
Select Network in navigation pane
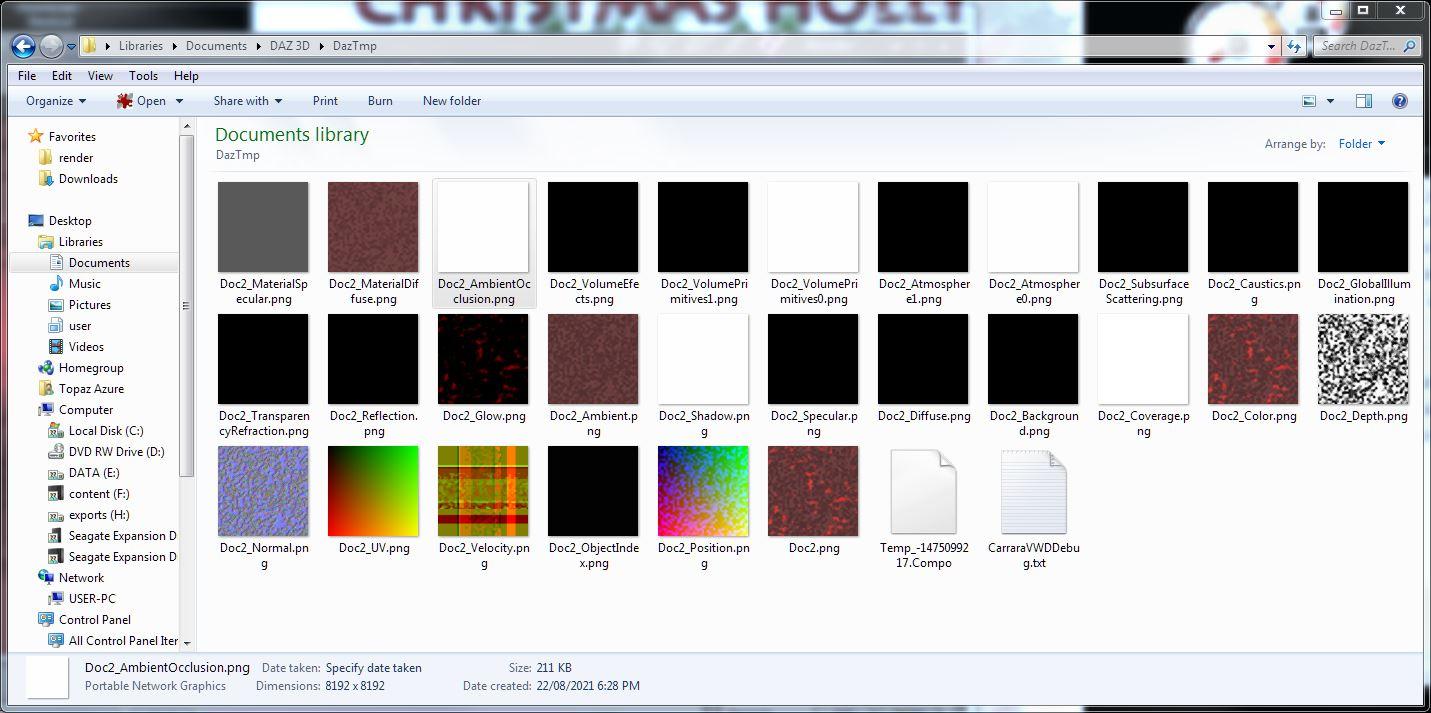(x=81, y=578)
